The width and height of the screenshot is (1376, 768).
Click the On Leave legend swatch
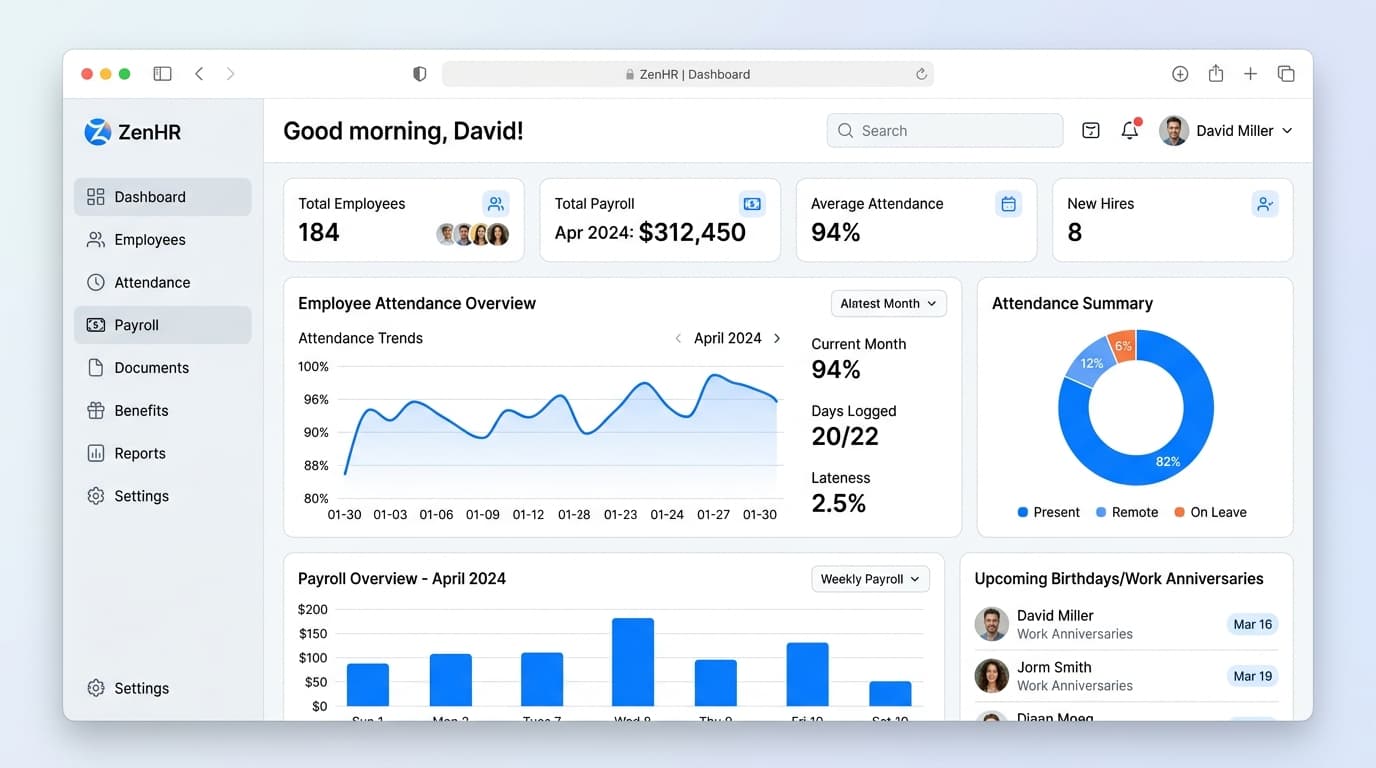pyautogui.click(x=1179, y=513)
